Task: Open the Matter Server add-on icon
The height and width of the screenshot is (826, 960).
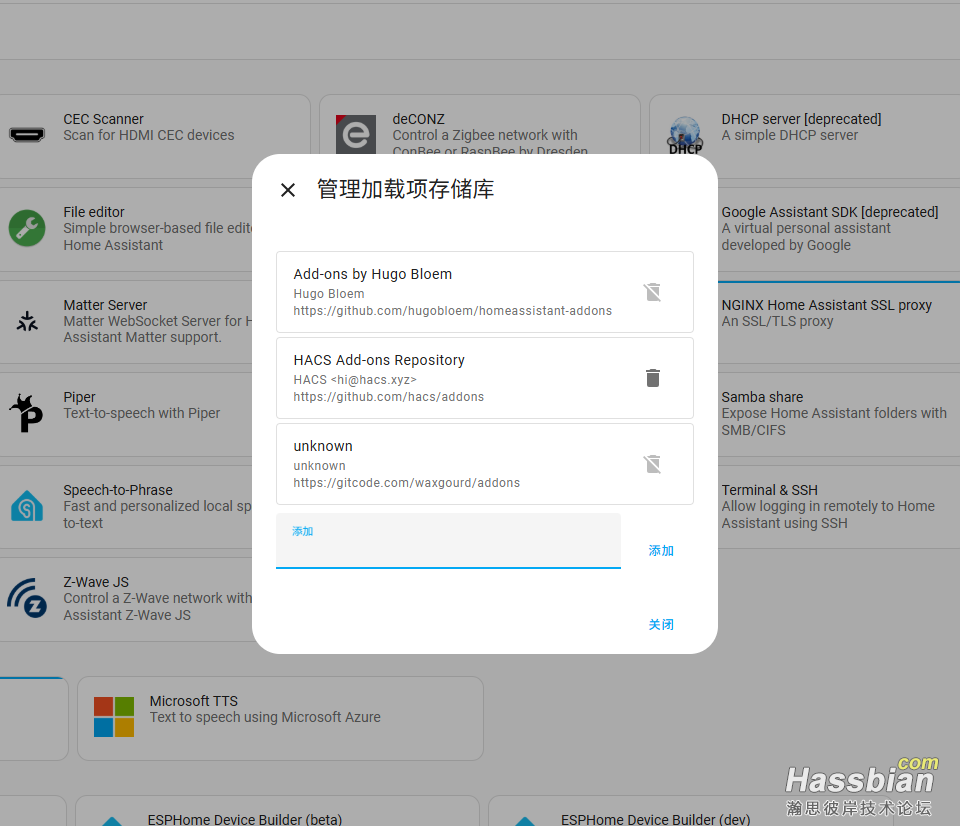Action: (27, 321)
